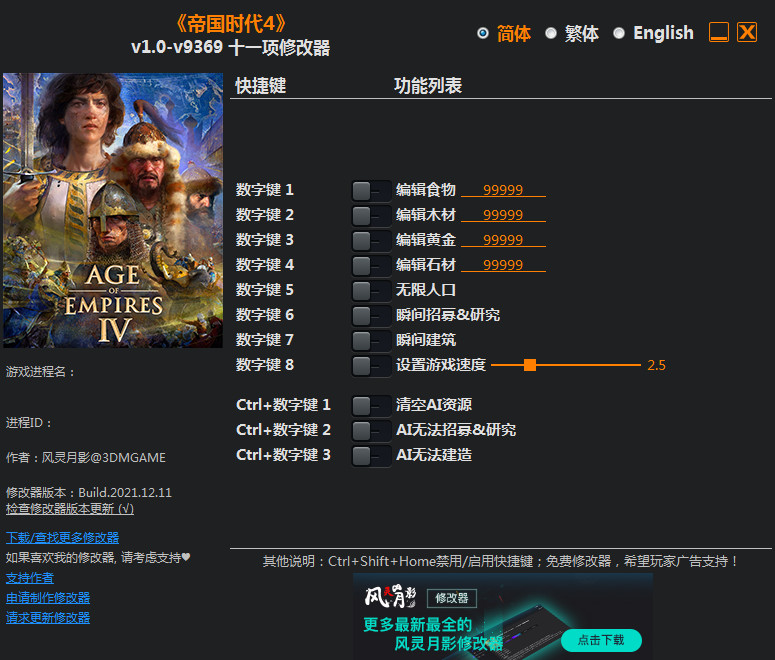
Task: Toggle the 编辑木材 switch
Action: point(371,216)
